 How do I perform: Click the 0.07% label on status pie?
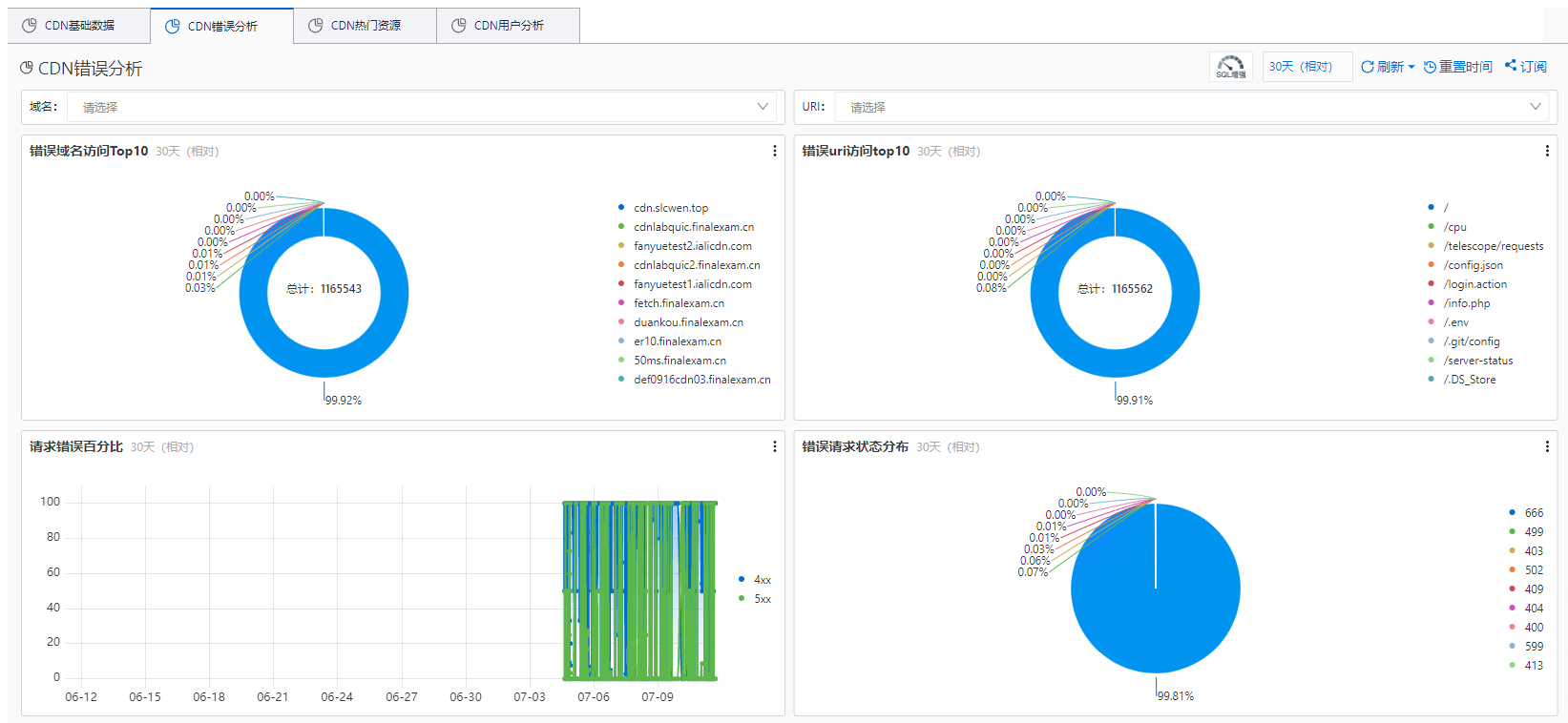1033,572
